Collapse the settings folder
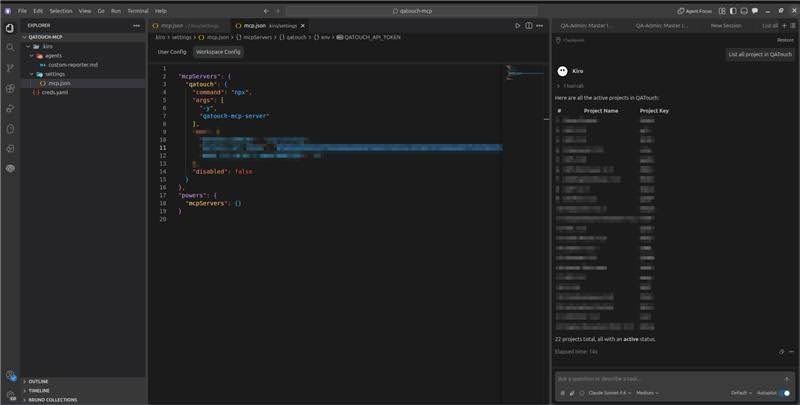Image resolution: width=800 pixels, height=405 pixels. coord(31,74)
